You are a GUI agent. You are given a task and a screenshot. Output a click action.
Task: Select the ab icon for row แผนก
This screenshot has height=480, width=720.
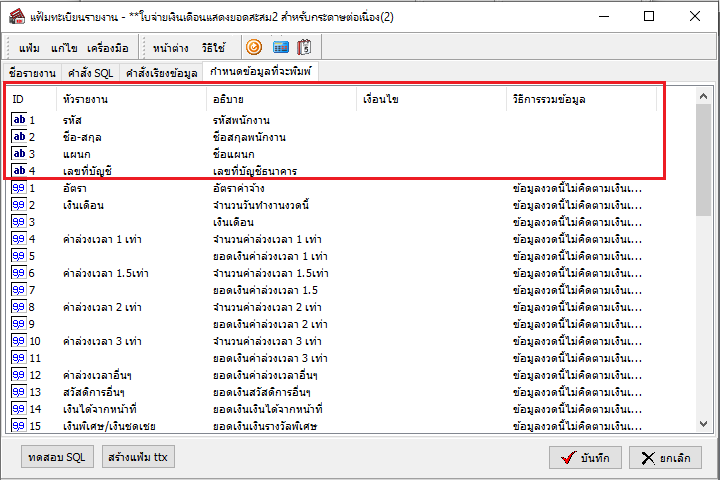coord(19,154)
